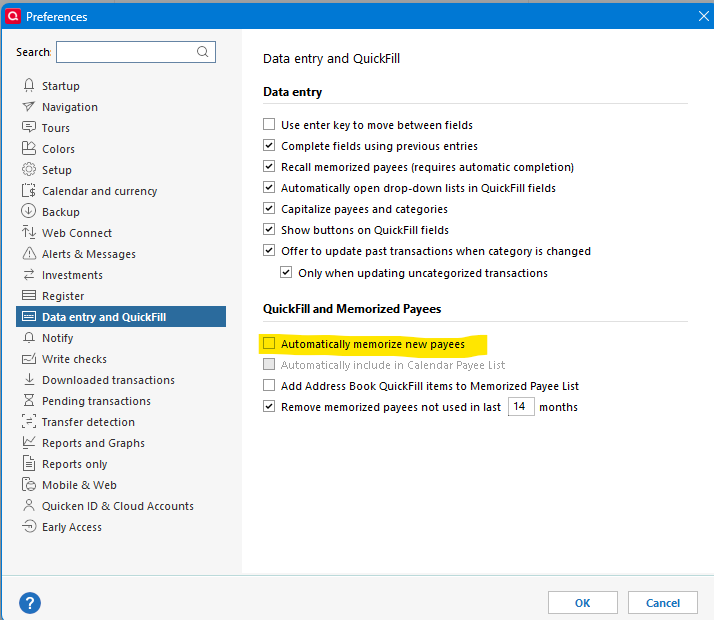Uncheck Remove memorized payees not used
This screenshot has width=714, height=620.
[x=269, y=406]
